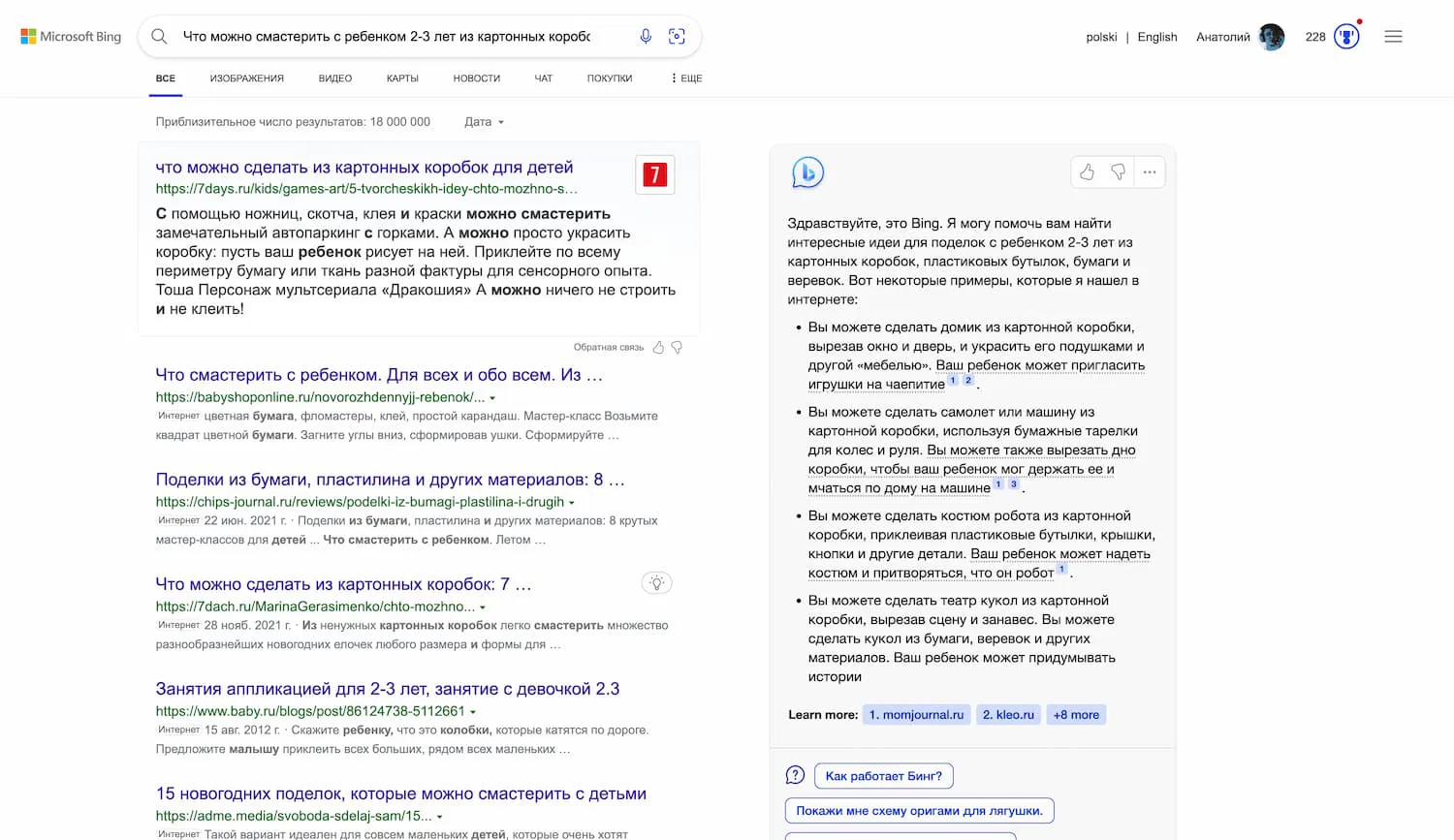Image resolution: width=1454 pixels, height=840 pixels.
Task: Open the adme.media green URL
Action: point(294,816)
